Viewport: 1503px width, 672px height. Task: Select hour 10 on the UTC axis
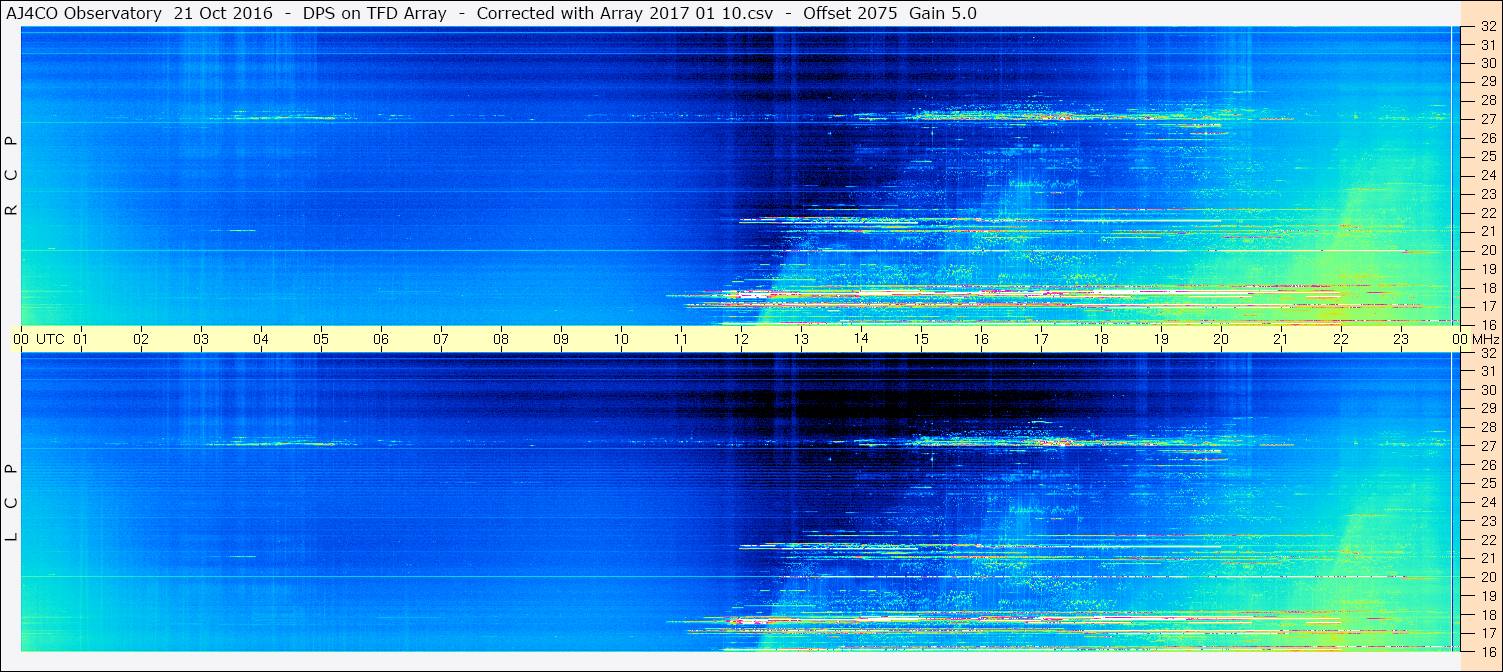coord(621,339)
